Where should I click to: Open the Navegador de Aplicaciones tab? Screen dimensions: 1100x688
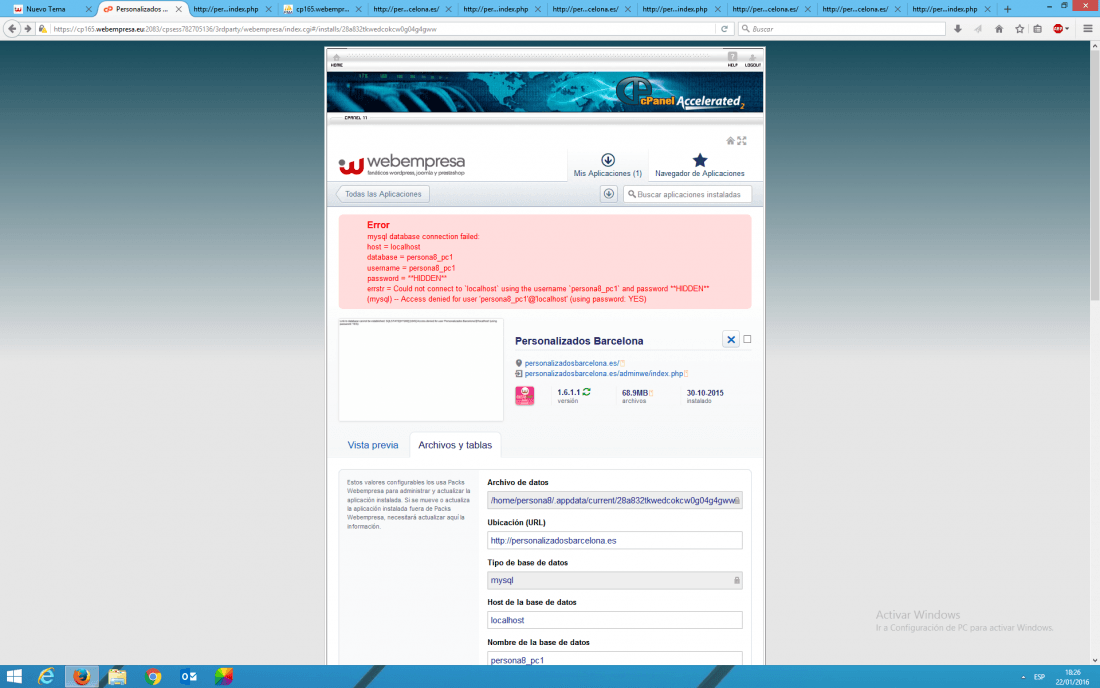699,166
